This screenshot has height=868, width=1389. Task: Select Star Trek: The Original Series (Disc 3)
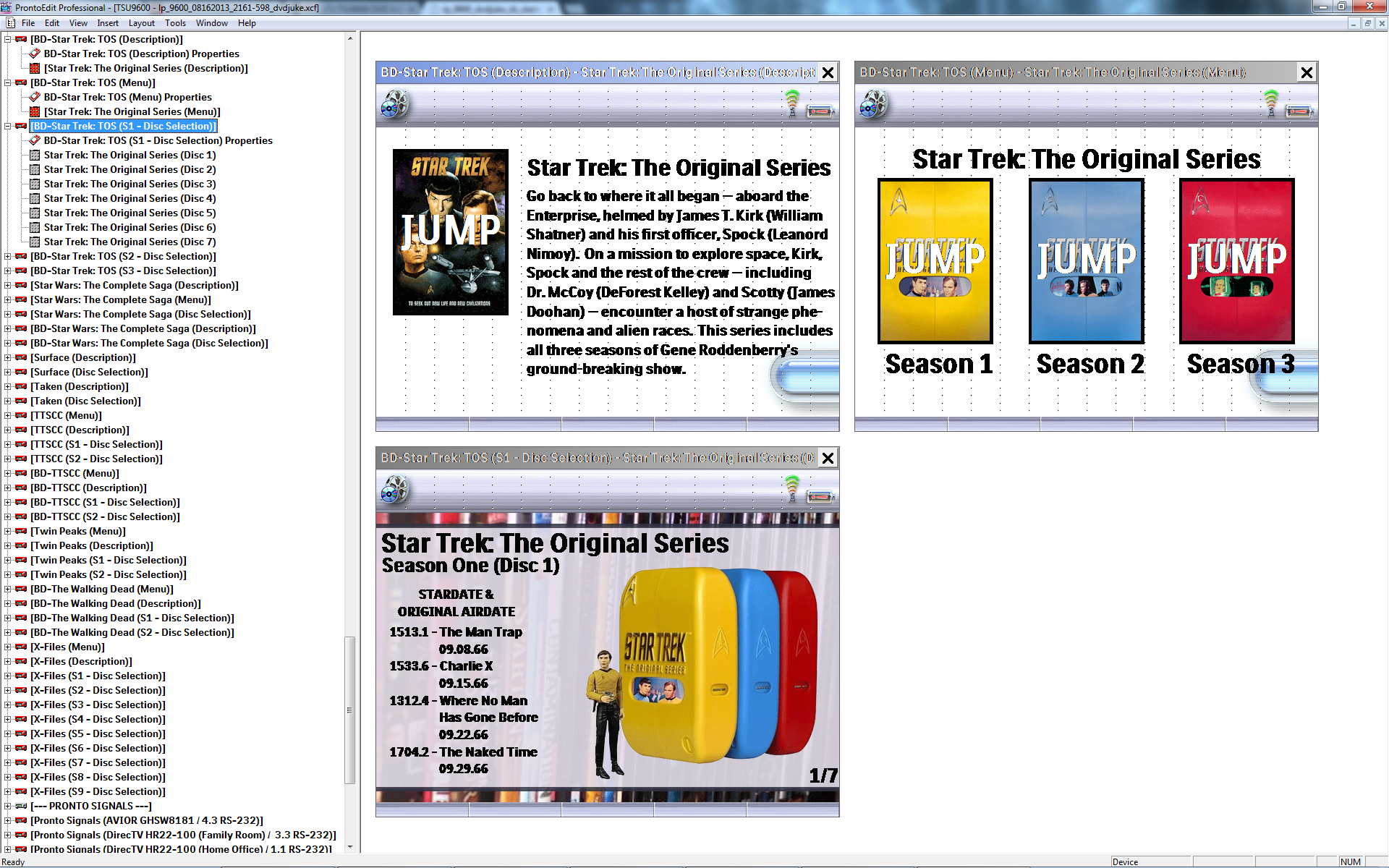point(129,184)
